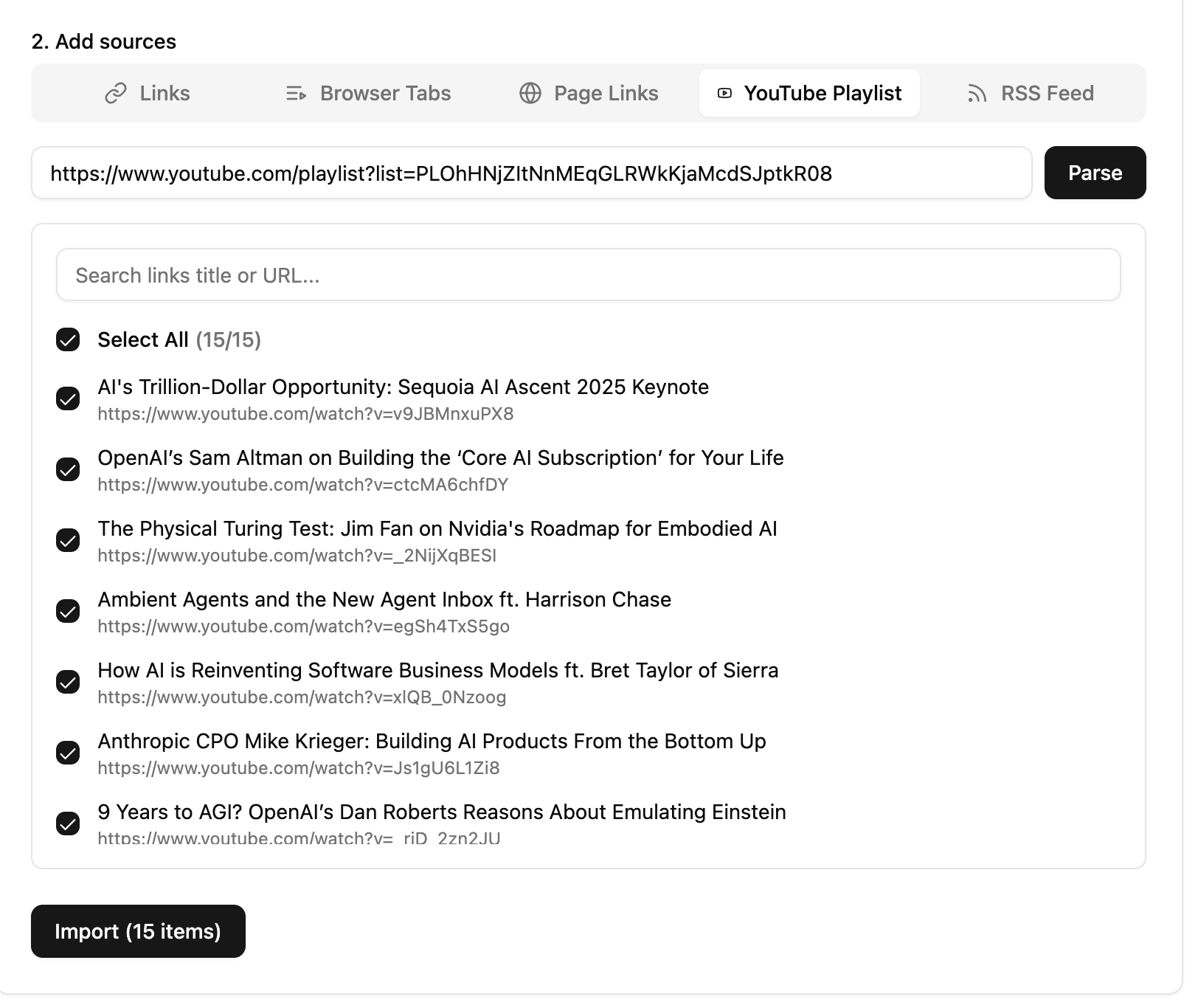Uncheck the Sam Altman Core AI Subscription video
Screen dimensions: 1198x1008
point(68,469)
